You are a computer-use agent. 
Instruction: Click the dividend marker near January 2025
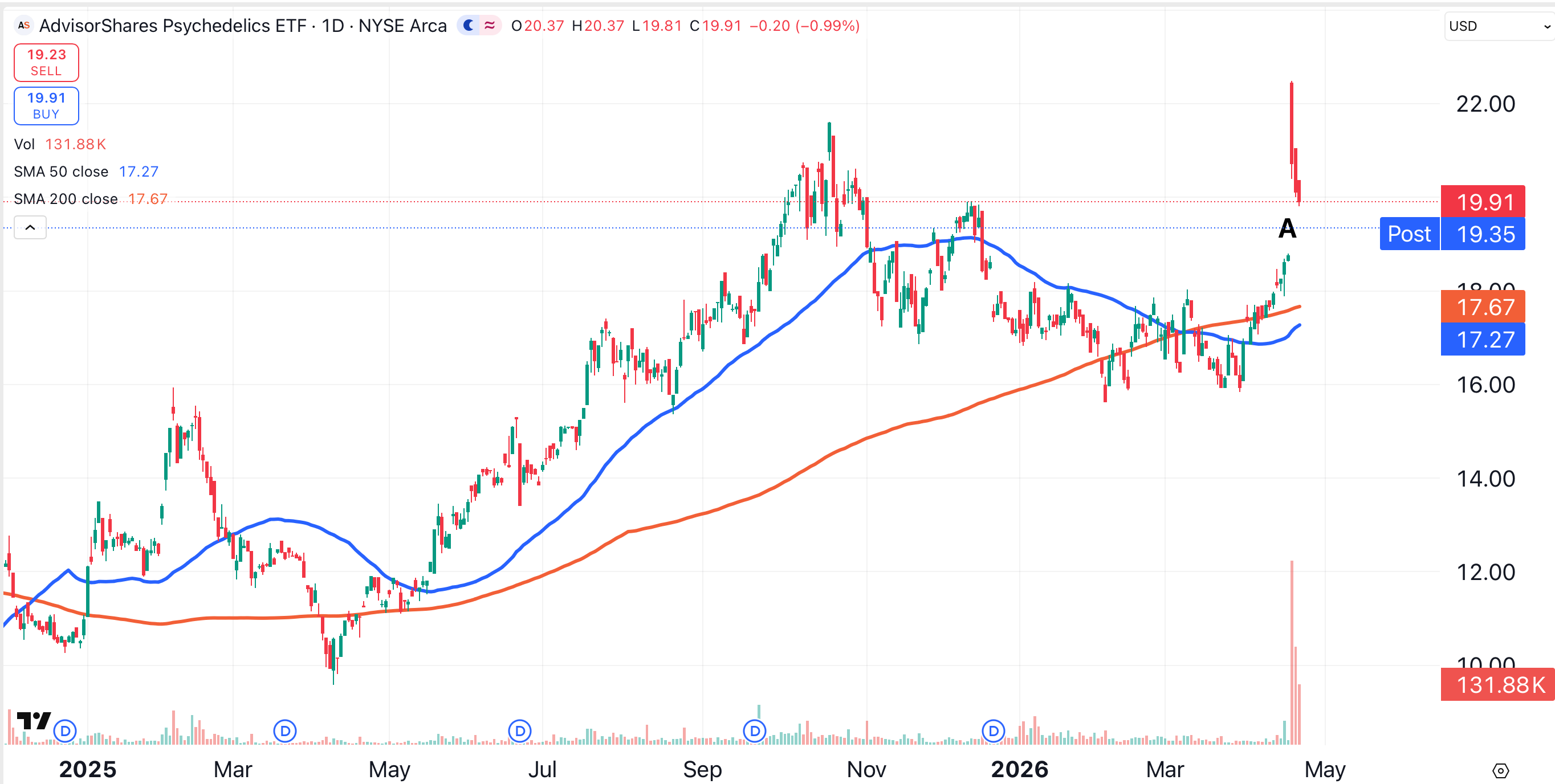pos(65,731)
